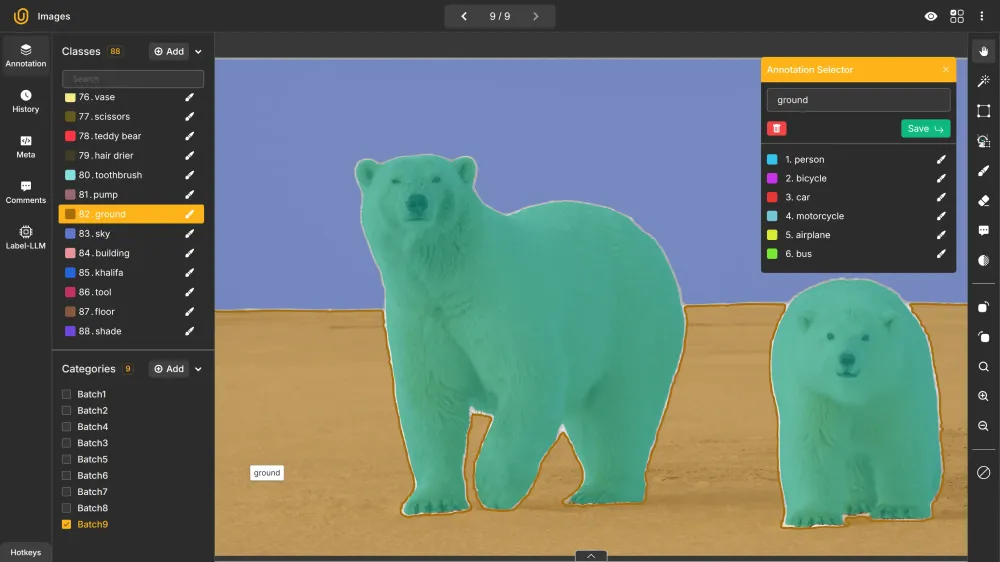Expand the bottom panel chevron
1000x562 pixels.
[591, 556]
